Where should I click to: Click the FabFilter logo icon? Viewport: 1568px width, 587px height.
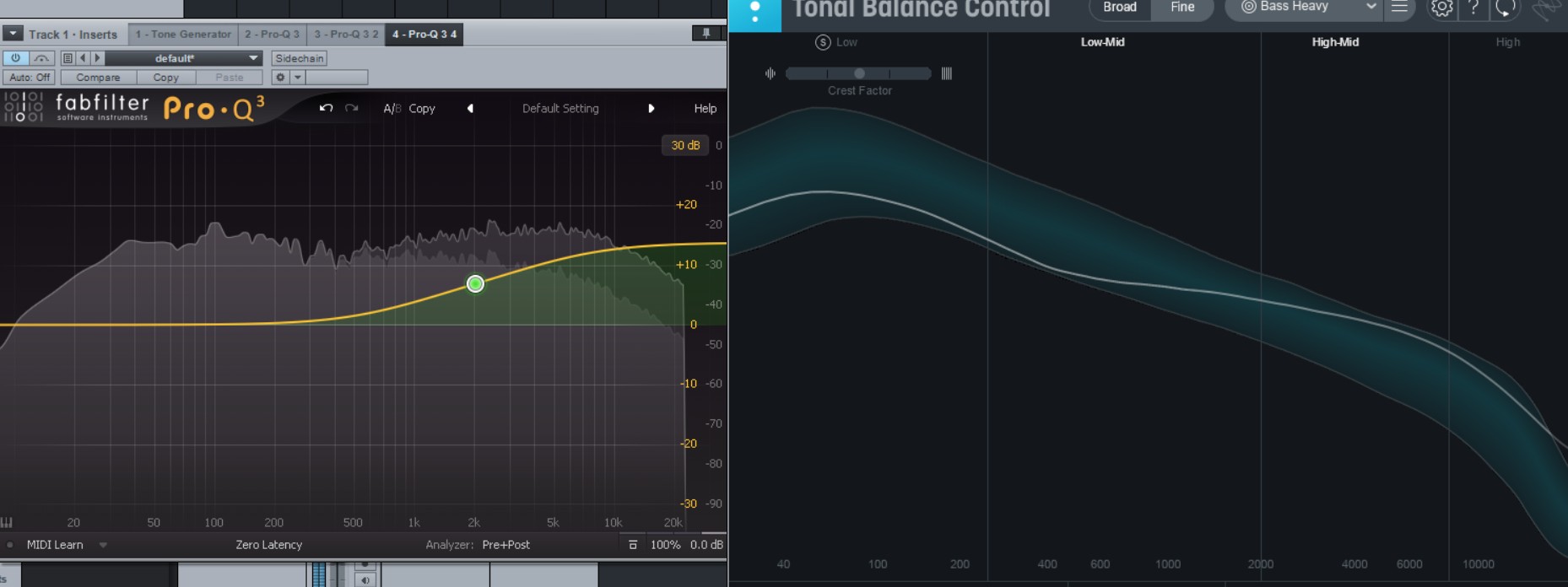[24, 108]
